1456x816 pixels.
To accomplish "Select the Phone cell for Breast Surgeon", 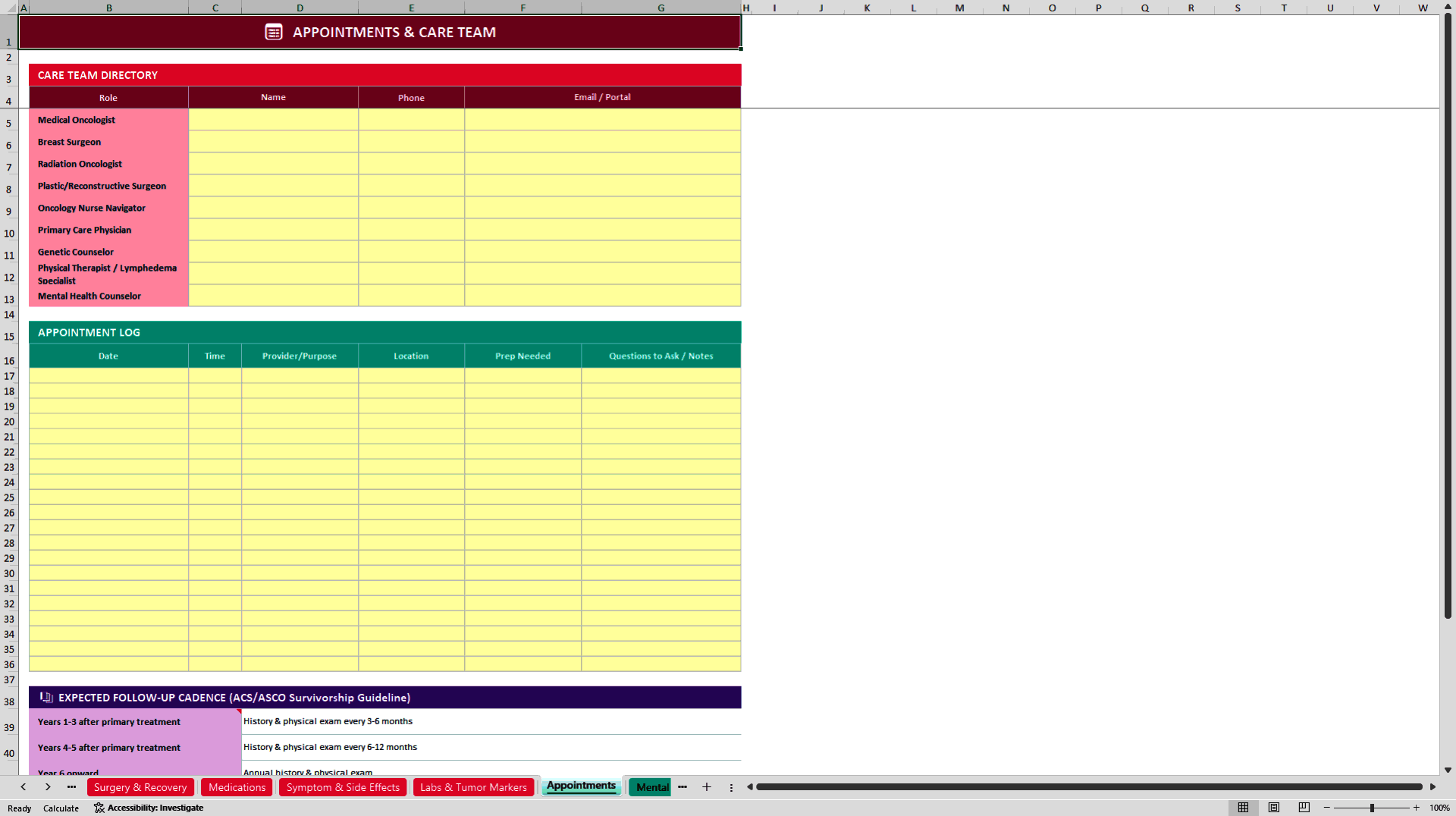I will pyautogui.click(x=411, y=142).
